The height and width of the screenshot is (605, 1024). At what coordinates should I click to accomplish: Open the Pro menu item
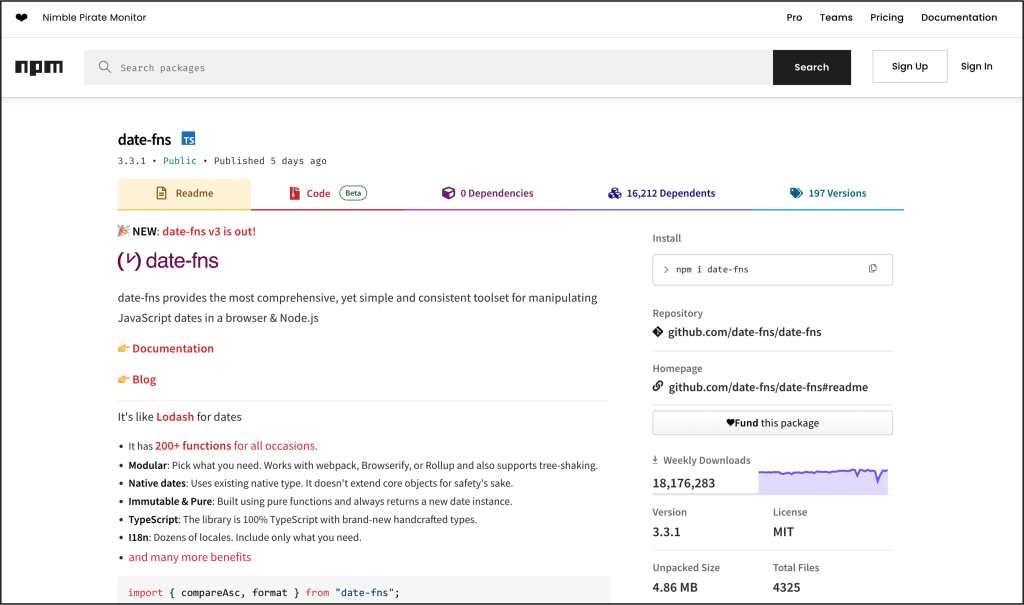794,18
